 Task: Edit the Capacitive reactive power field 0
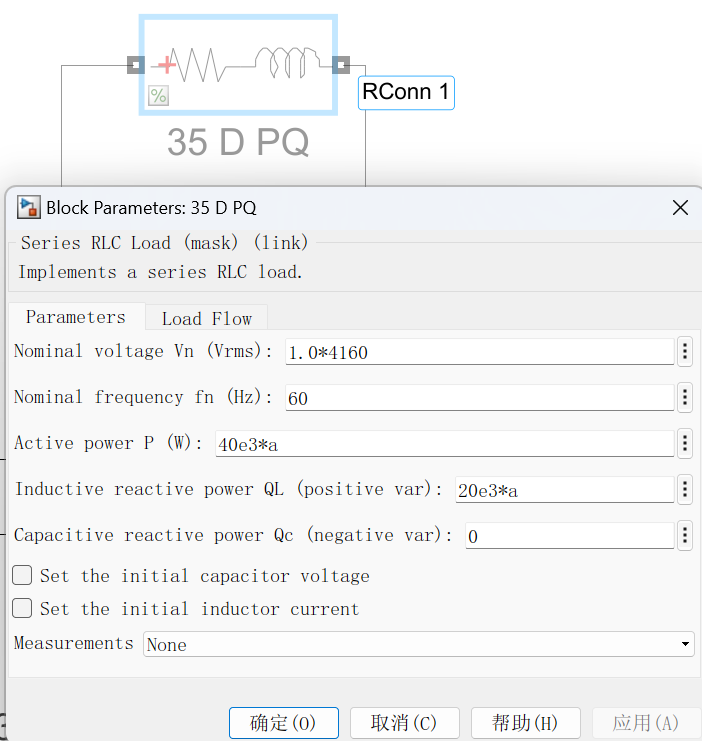(570, 536)
